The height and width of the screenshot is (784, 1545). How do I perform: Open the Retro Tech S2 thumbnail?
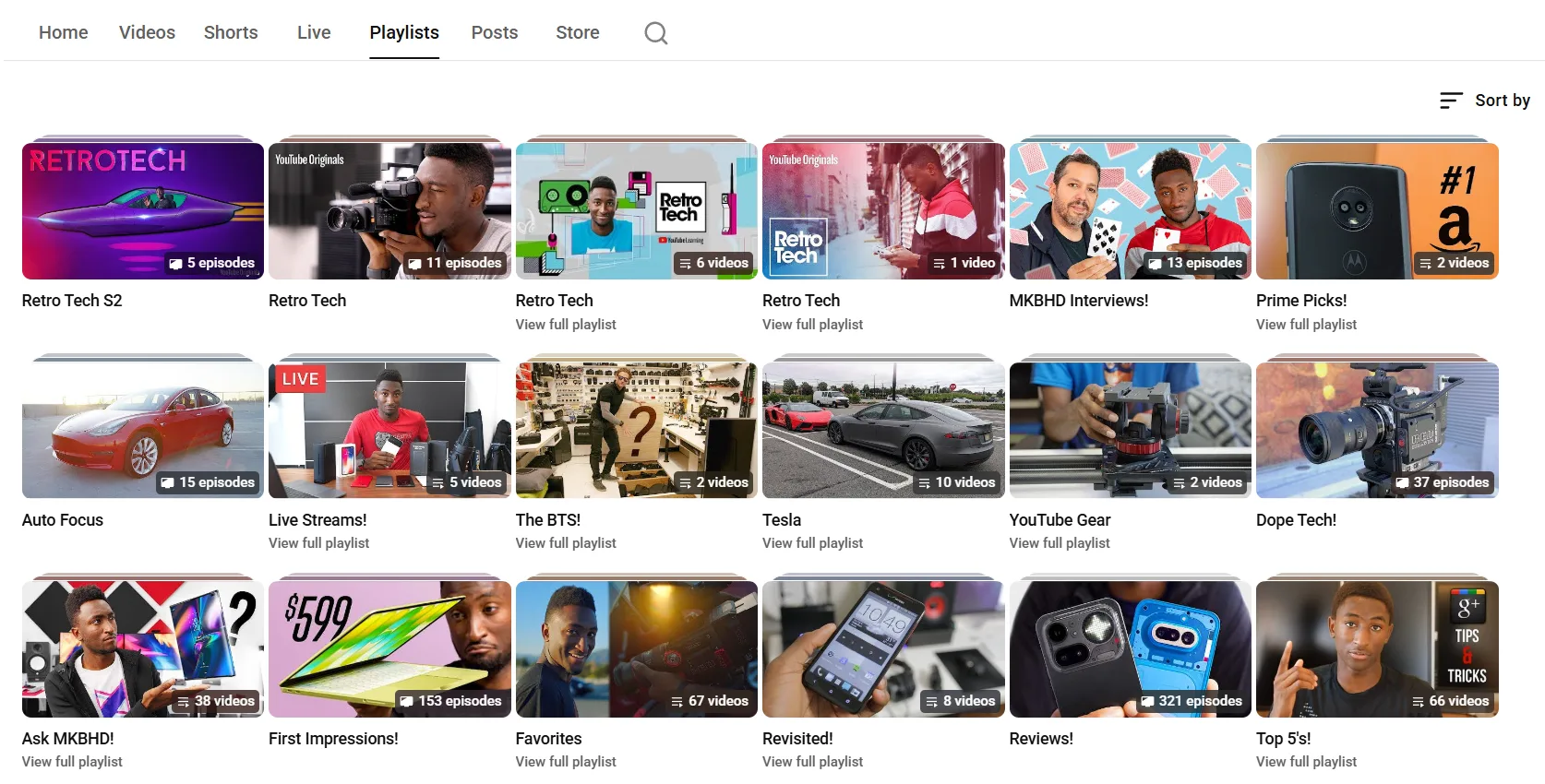pyautogui.click(x=143, y=211)
